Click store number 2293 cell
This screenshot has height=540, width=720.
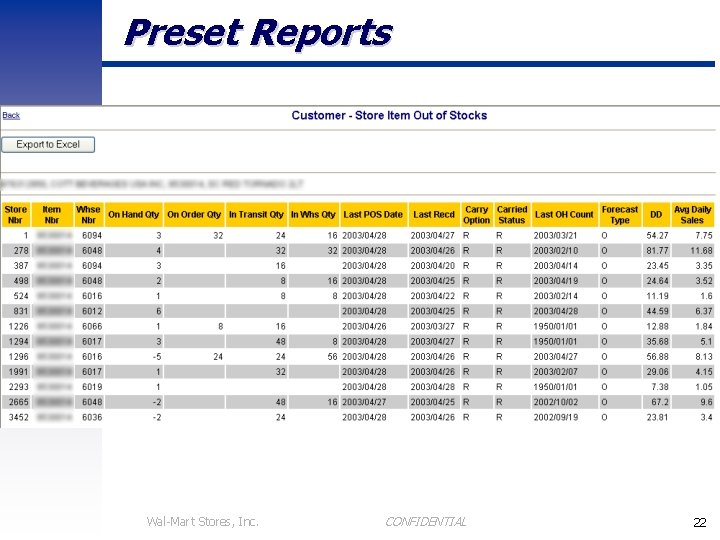coord(16,387)
